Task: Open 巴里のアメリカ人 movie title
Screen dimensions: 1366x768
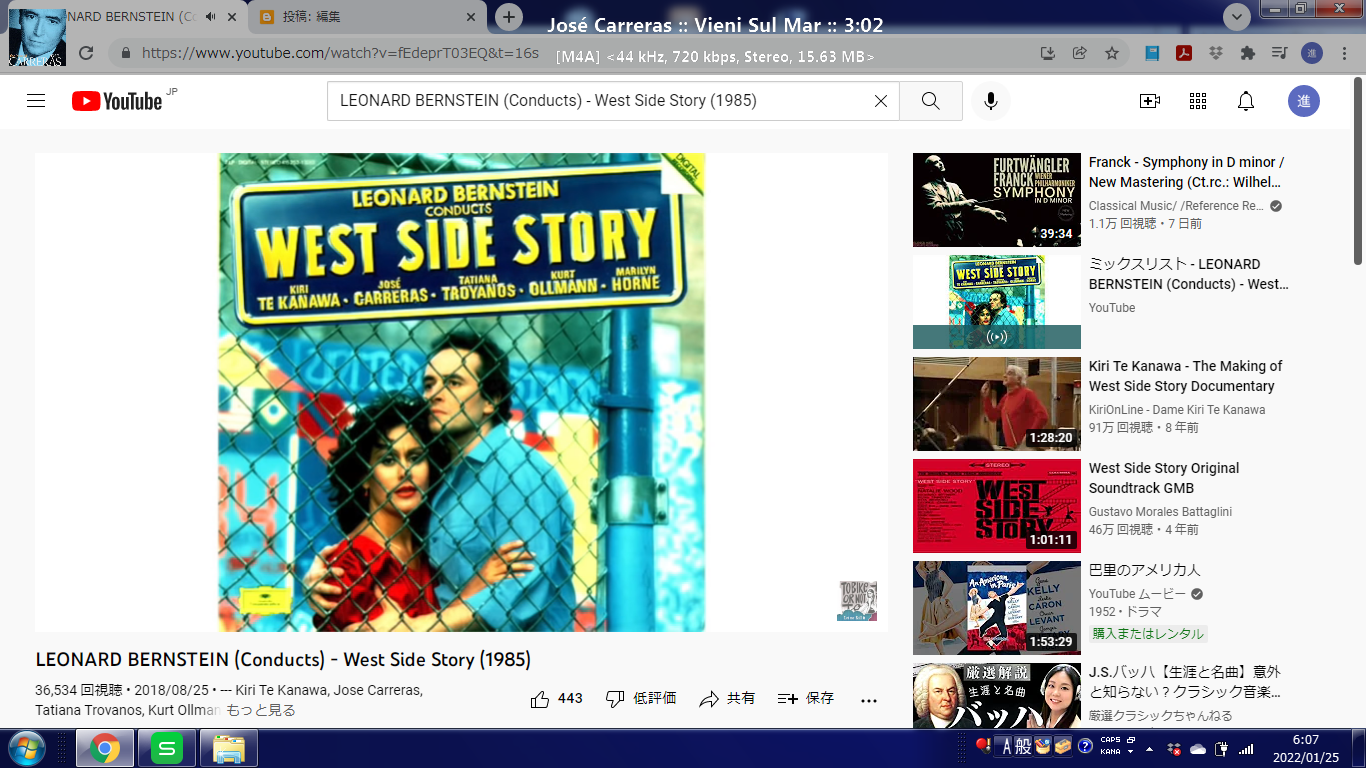Action: [x=1145, y=570]
